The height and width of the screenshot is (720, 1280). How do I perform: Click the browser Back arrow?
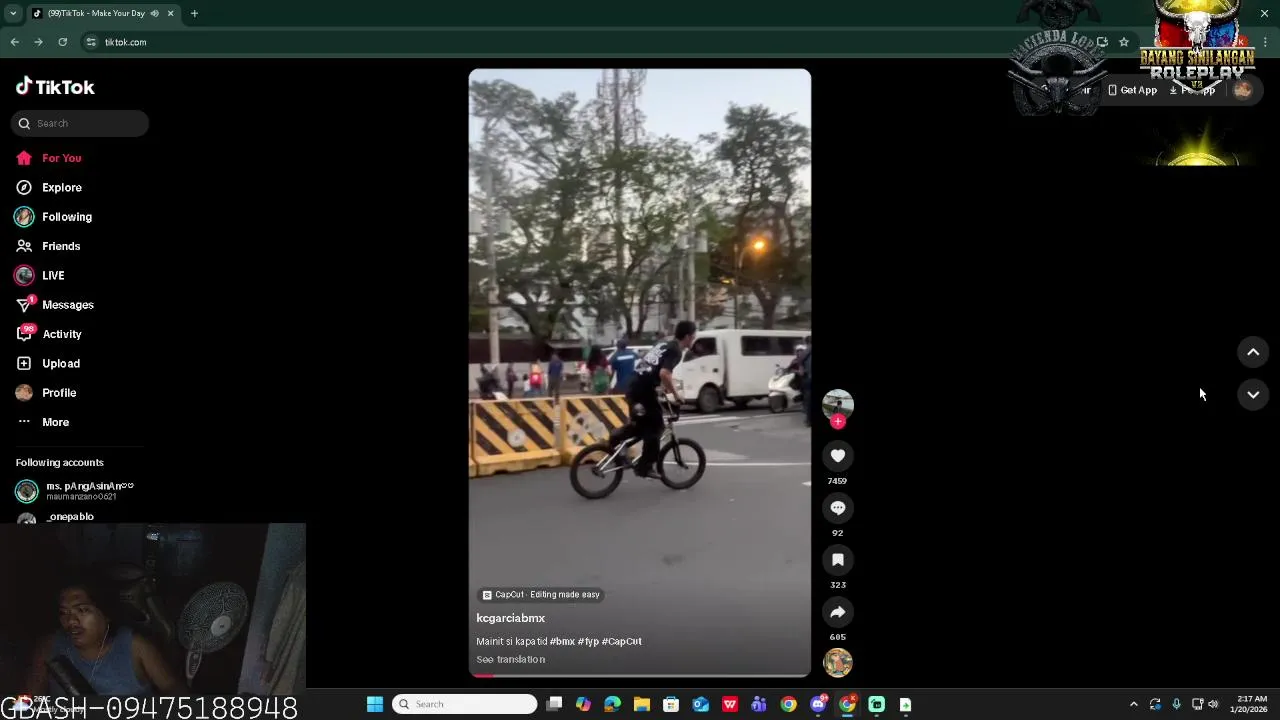(x=14, y=42)
